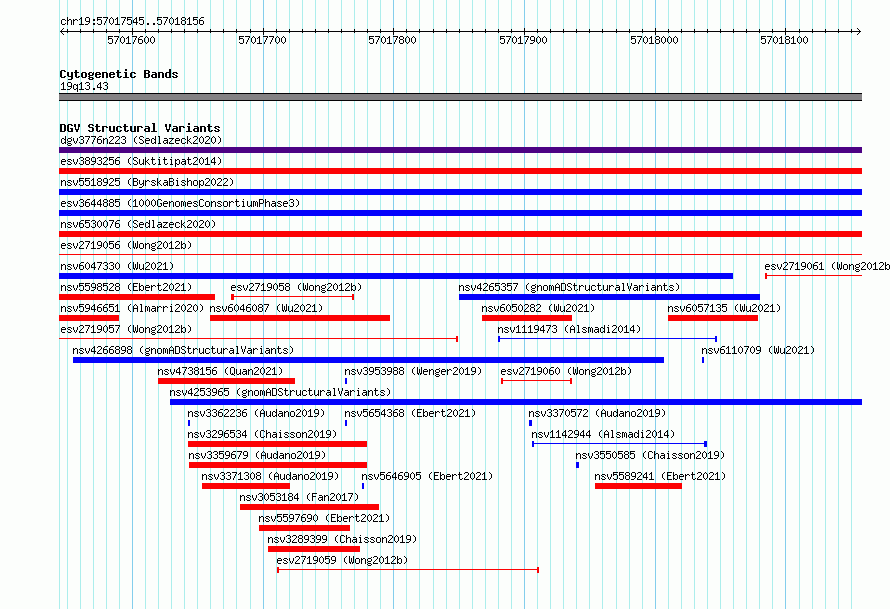
Task: Click the red bar under nsv5598528
Action: tap(137, 297)
